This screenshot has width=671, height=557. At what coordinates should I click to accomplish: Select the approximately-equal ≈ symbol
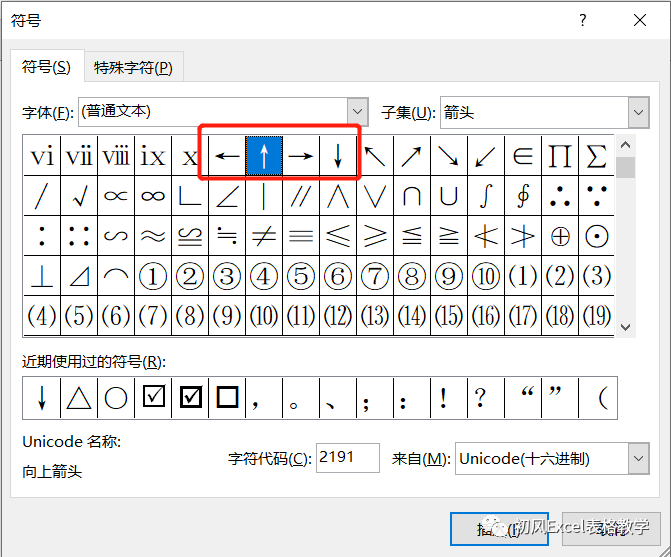click(153, 236)
